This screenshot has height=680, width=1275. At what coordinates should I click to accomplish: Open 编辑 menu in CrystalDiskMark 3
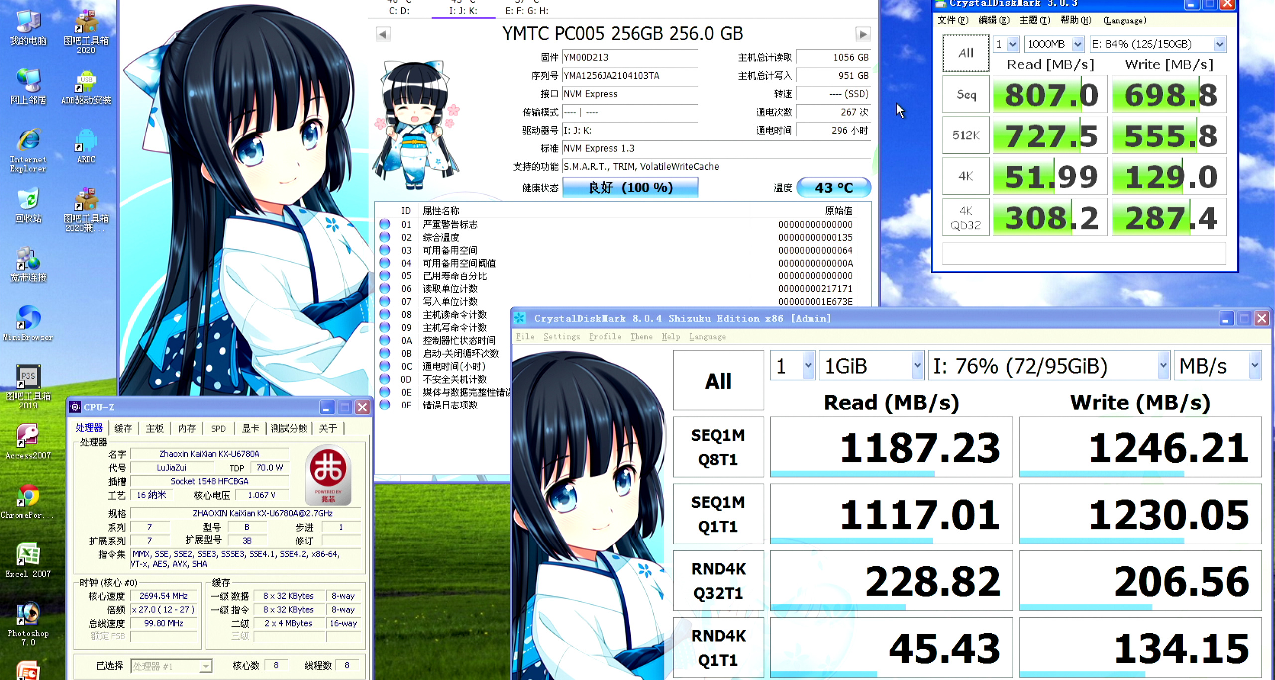[x=993, y=20]
